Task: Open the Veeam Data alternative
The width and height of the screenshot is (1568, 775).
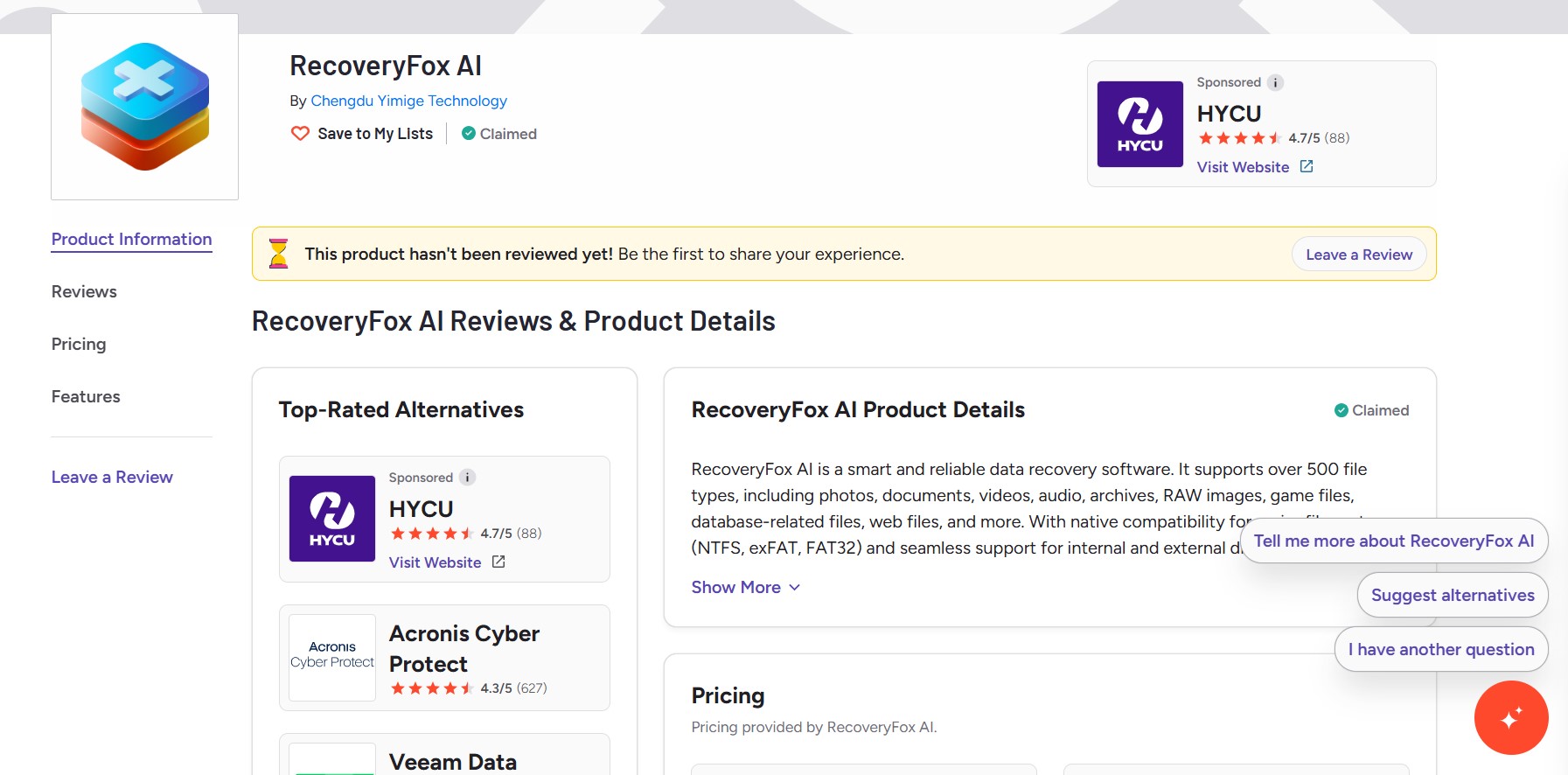Action: pos(452,762)
